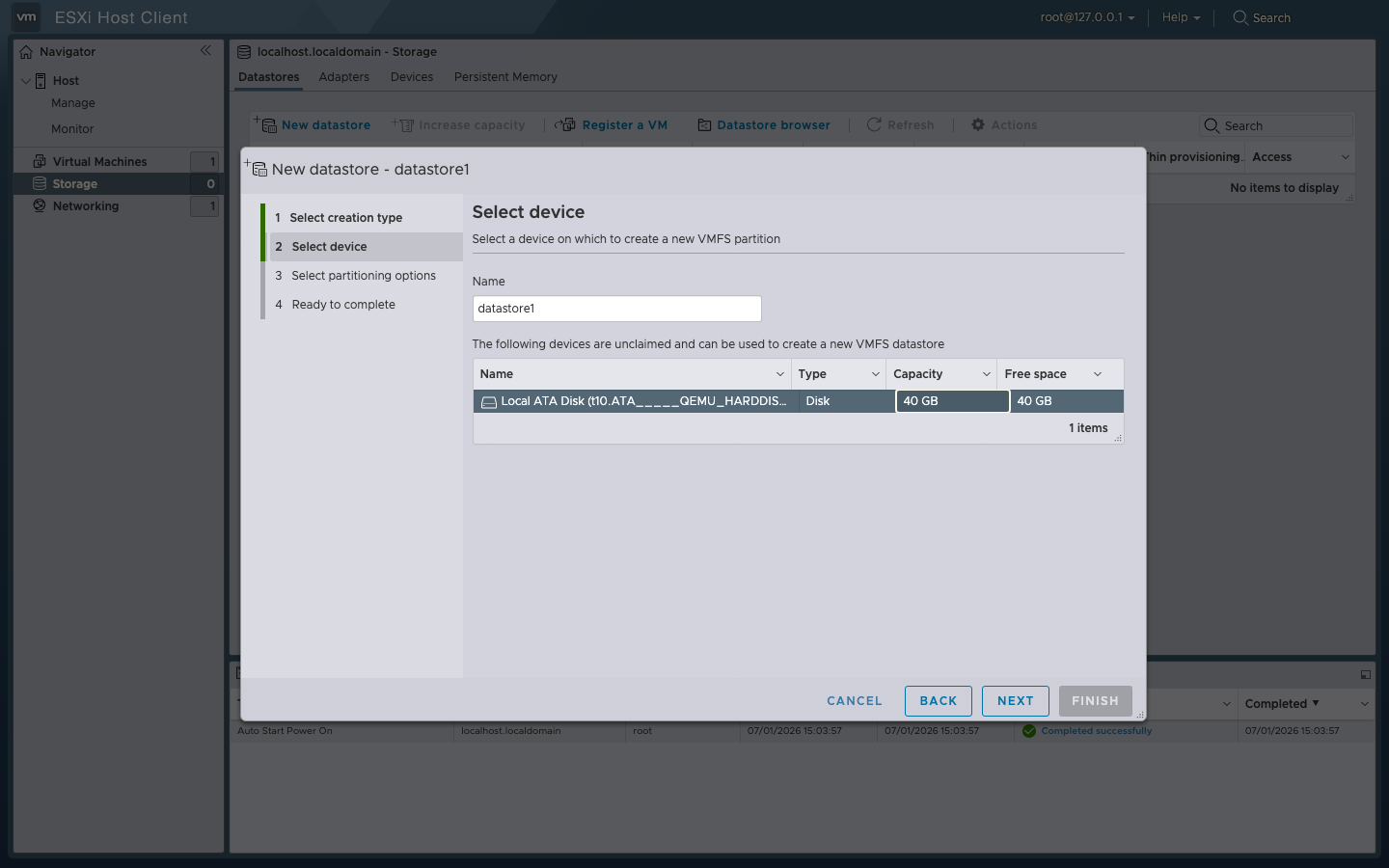1389x868 pixels.
Task: Select Networking in Navigator
Action: click(86, 205)
